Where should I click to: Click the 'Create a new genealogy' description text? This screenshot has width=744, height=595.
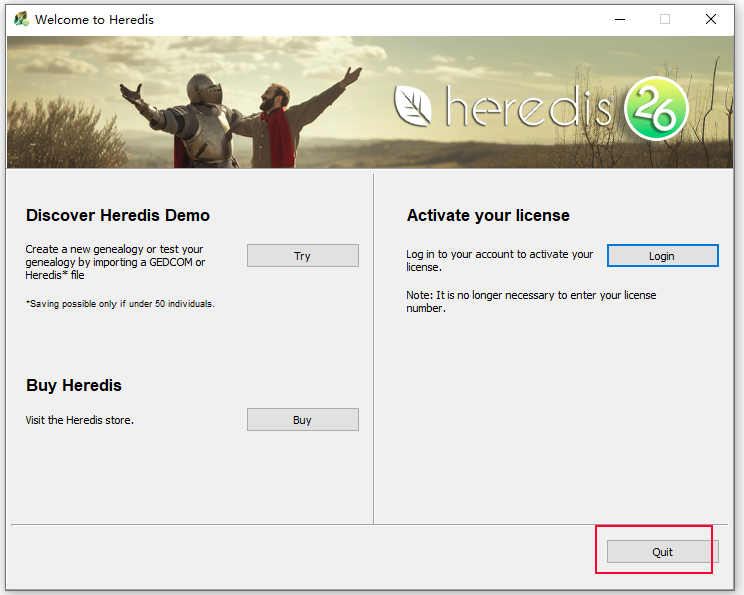click(115, 262)
